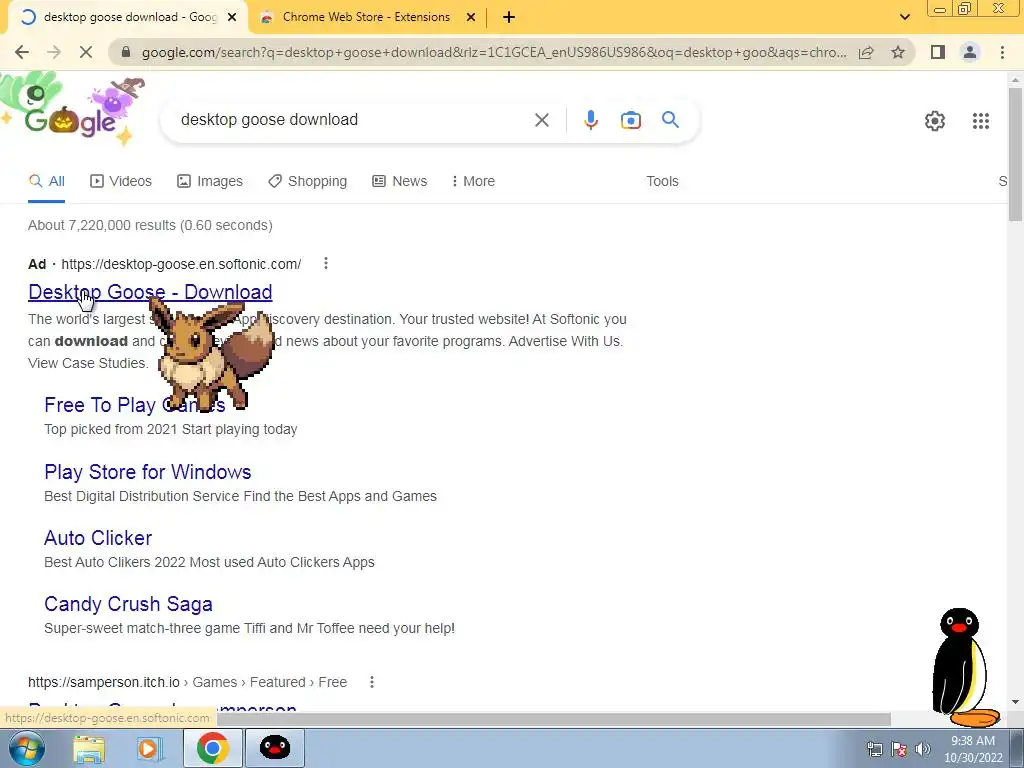Click the volume speaker tray icon
The height and width of the screenshot is (768, 1024).
pyautogui.click(x=923, y=749)
